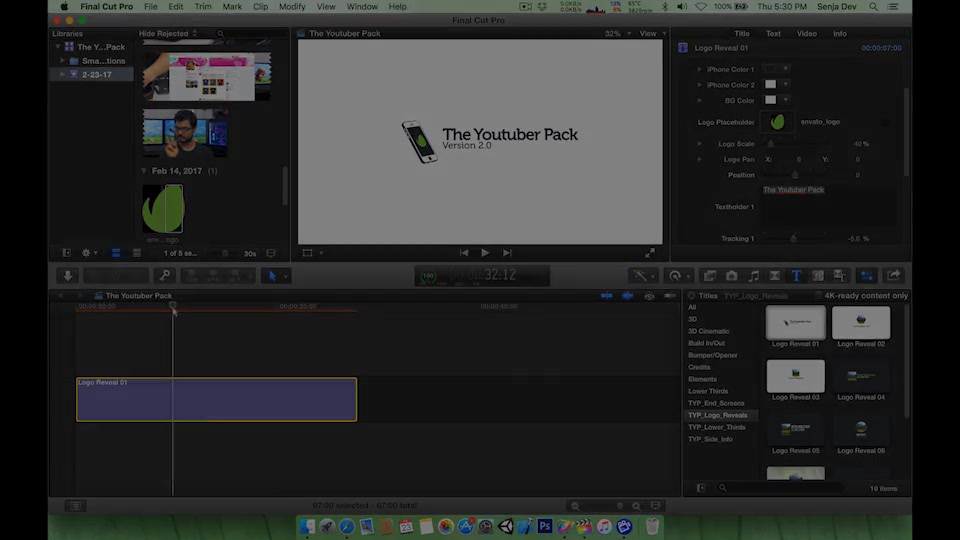Open the themes browser icon

[x=839, y=276]
